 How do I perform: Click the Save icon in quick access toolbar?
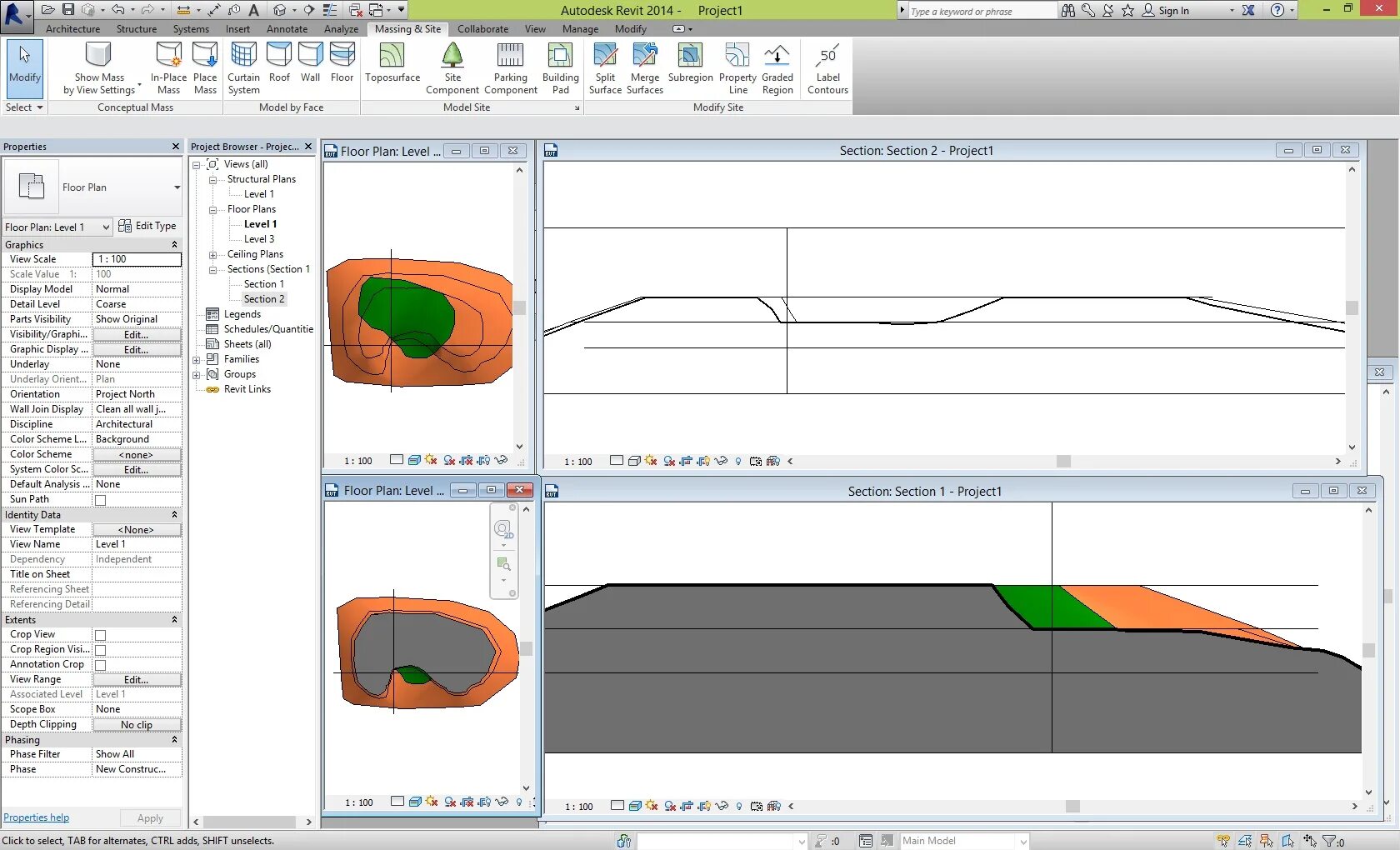coord(67,10)
